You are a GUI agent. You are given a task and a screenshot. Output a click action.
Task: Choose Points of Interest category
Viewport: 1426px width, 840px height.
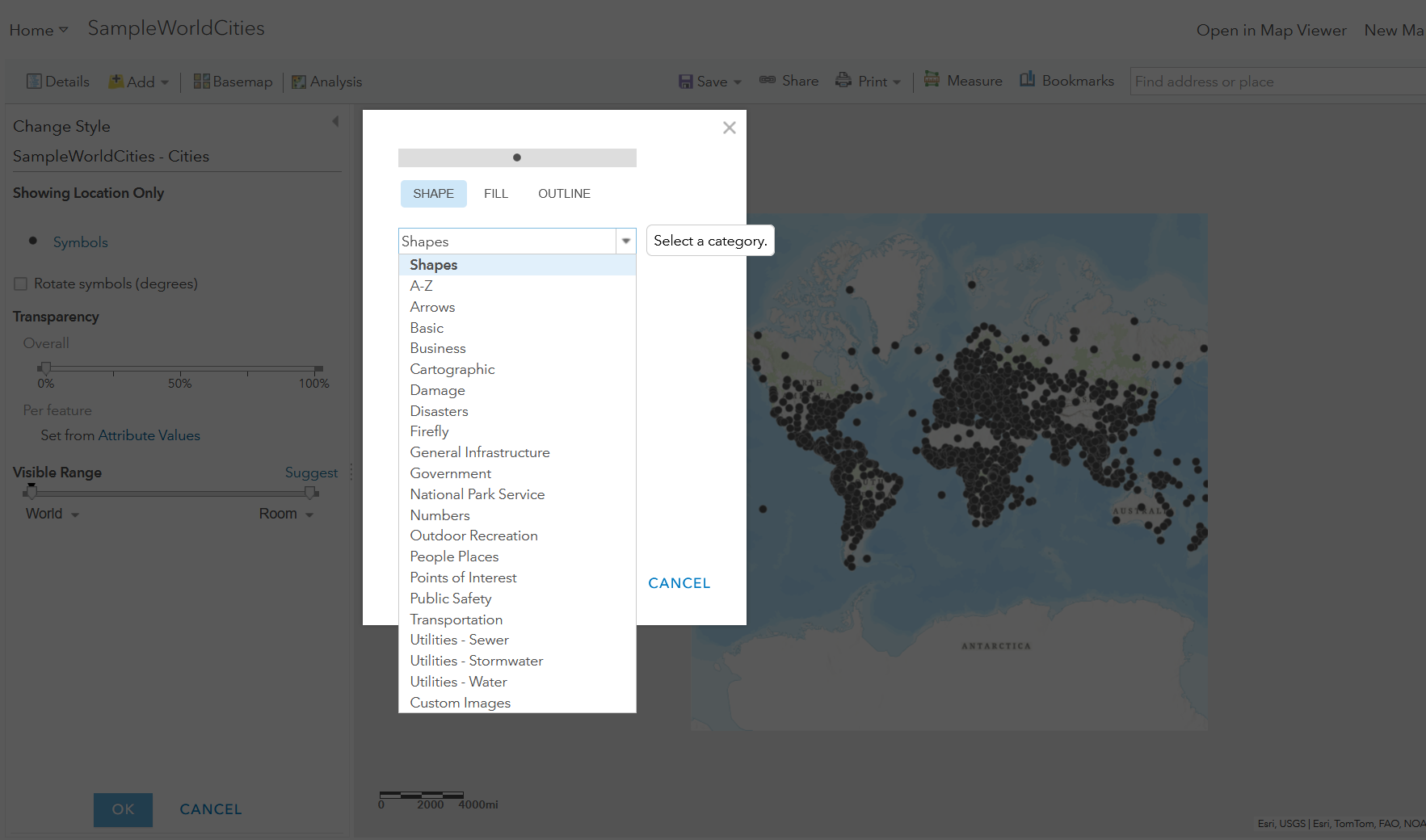coord(517,577)
